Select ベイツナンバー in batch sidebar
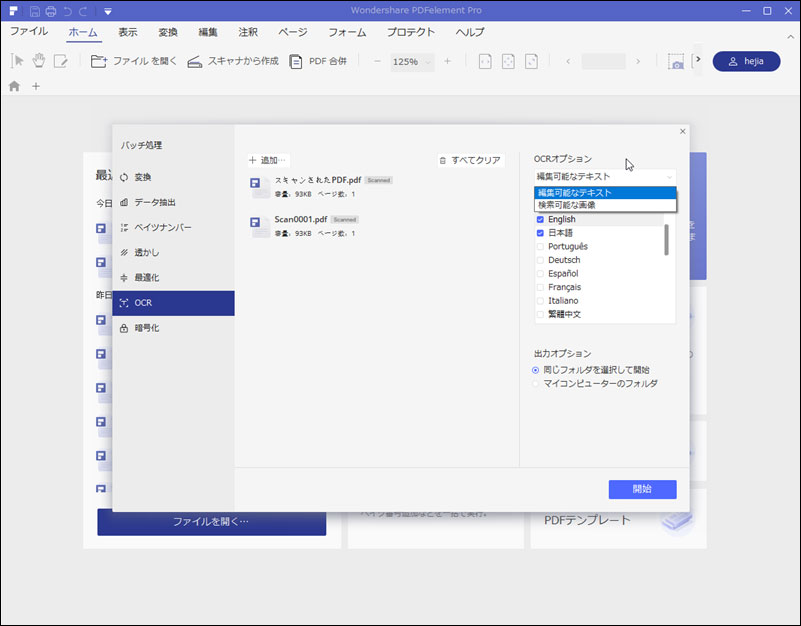This screenshot has height=626, width=801. pos(173,227)
